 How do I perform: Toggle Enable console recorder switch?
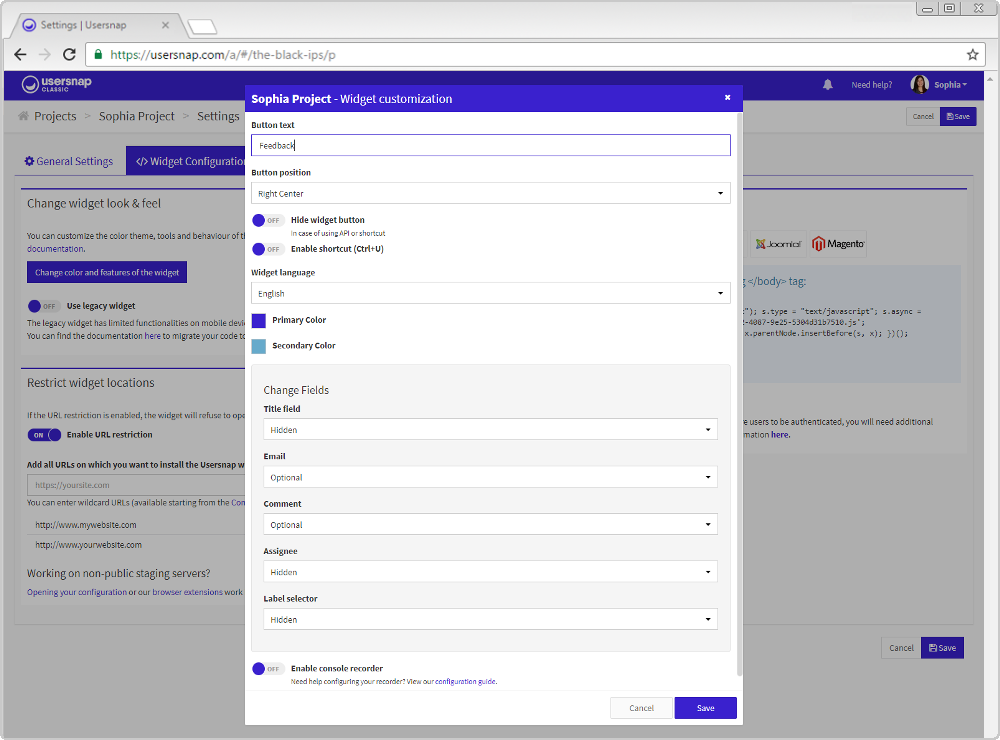coord(268,669)
